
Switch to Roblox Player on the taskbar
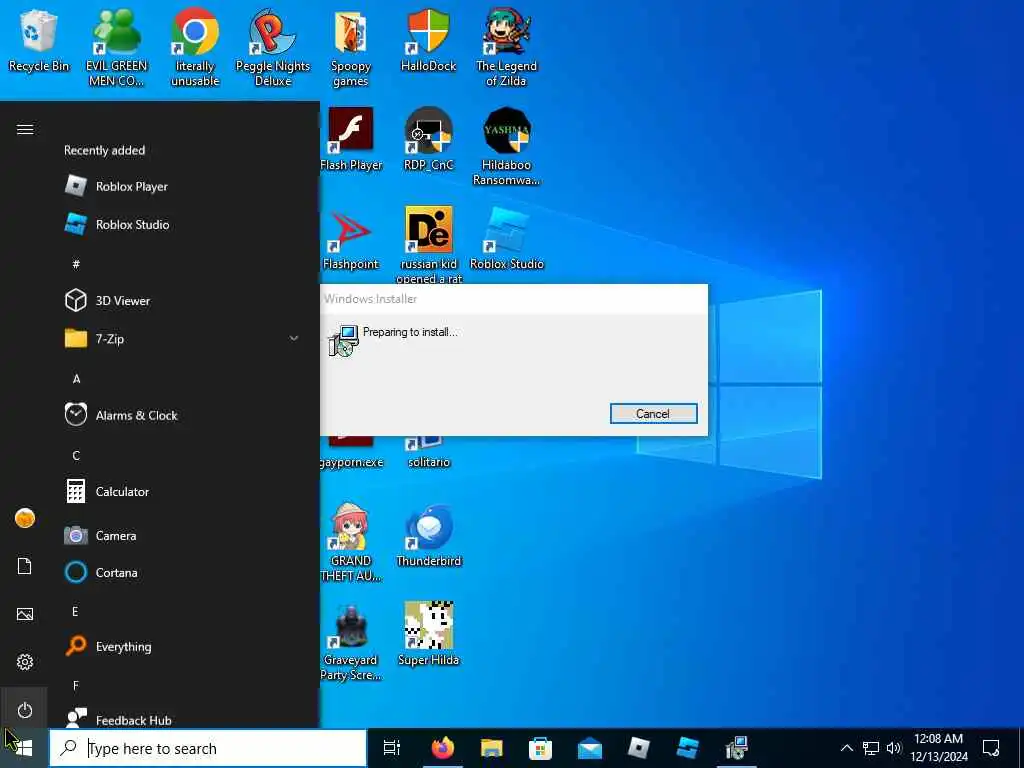pyautogui.click(x=639, y=748)
